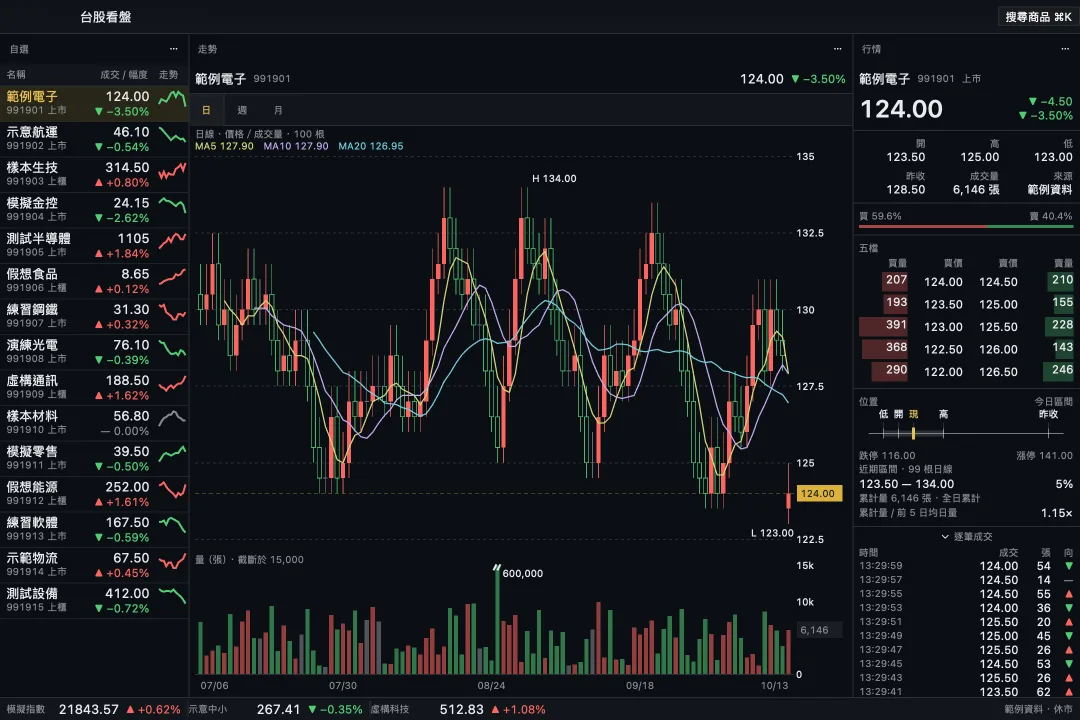Select 測試設備 in the watchlist
1080x720 pixels.
click(x=94, y=600)
